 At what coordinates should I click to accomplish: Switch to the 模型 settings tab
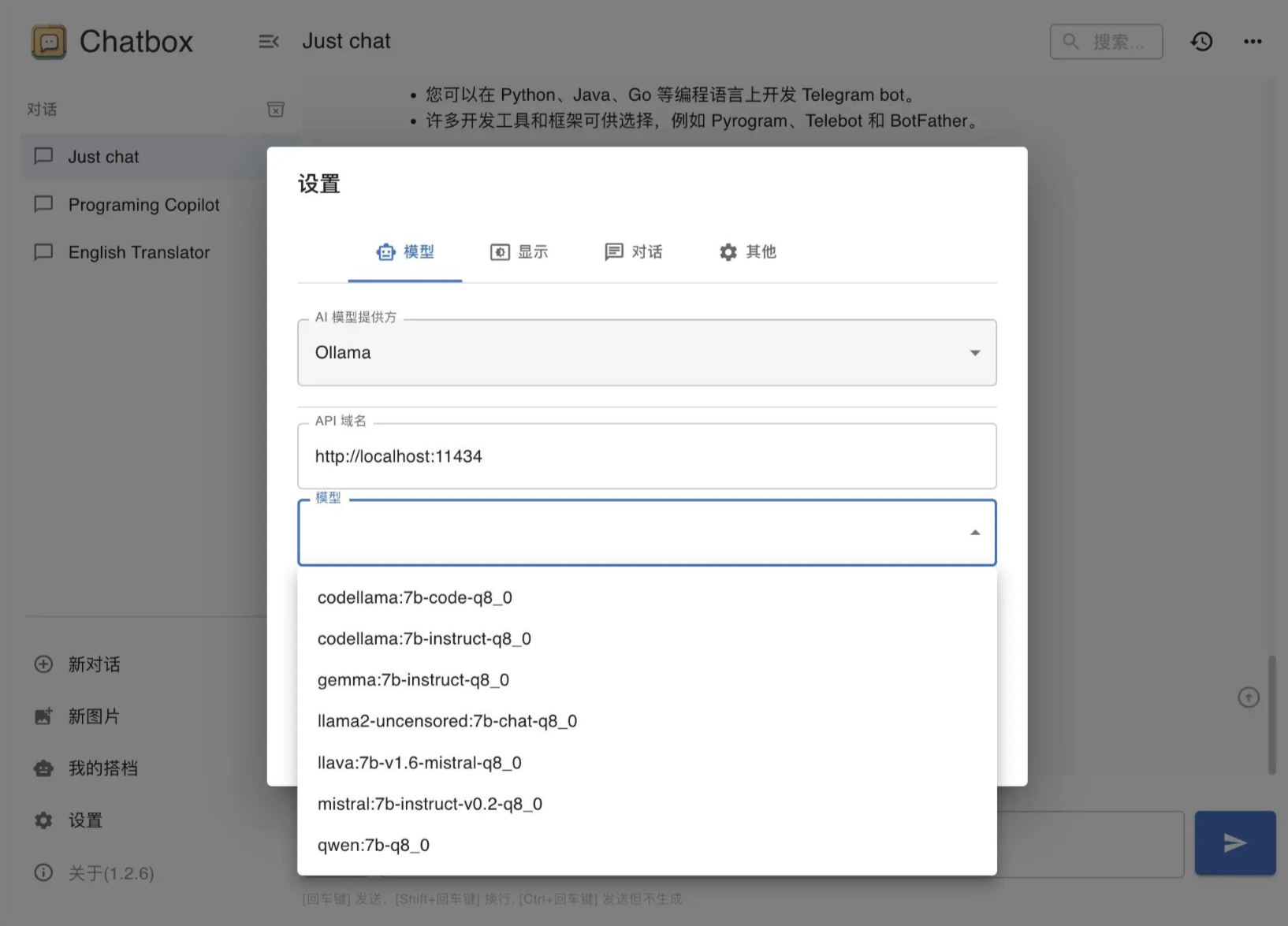405,252
